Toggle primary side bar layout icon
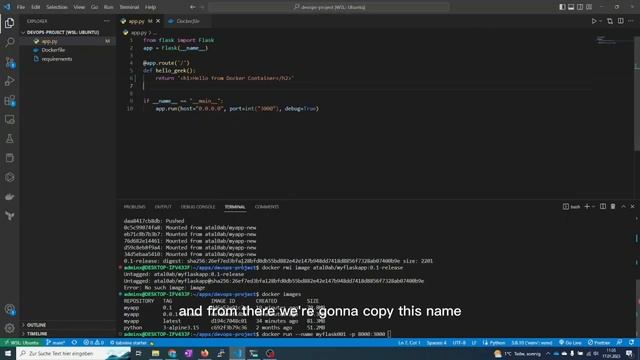The image size is (640, 360). point(562,7)
